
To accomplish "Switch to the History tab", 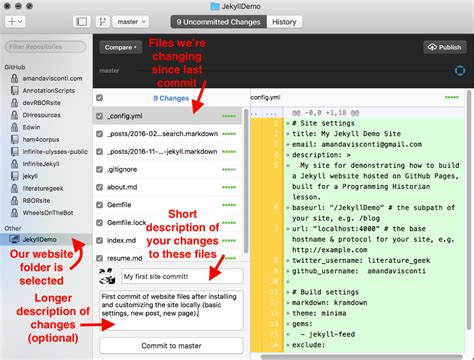I will tap(284, 22).
